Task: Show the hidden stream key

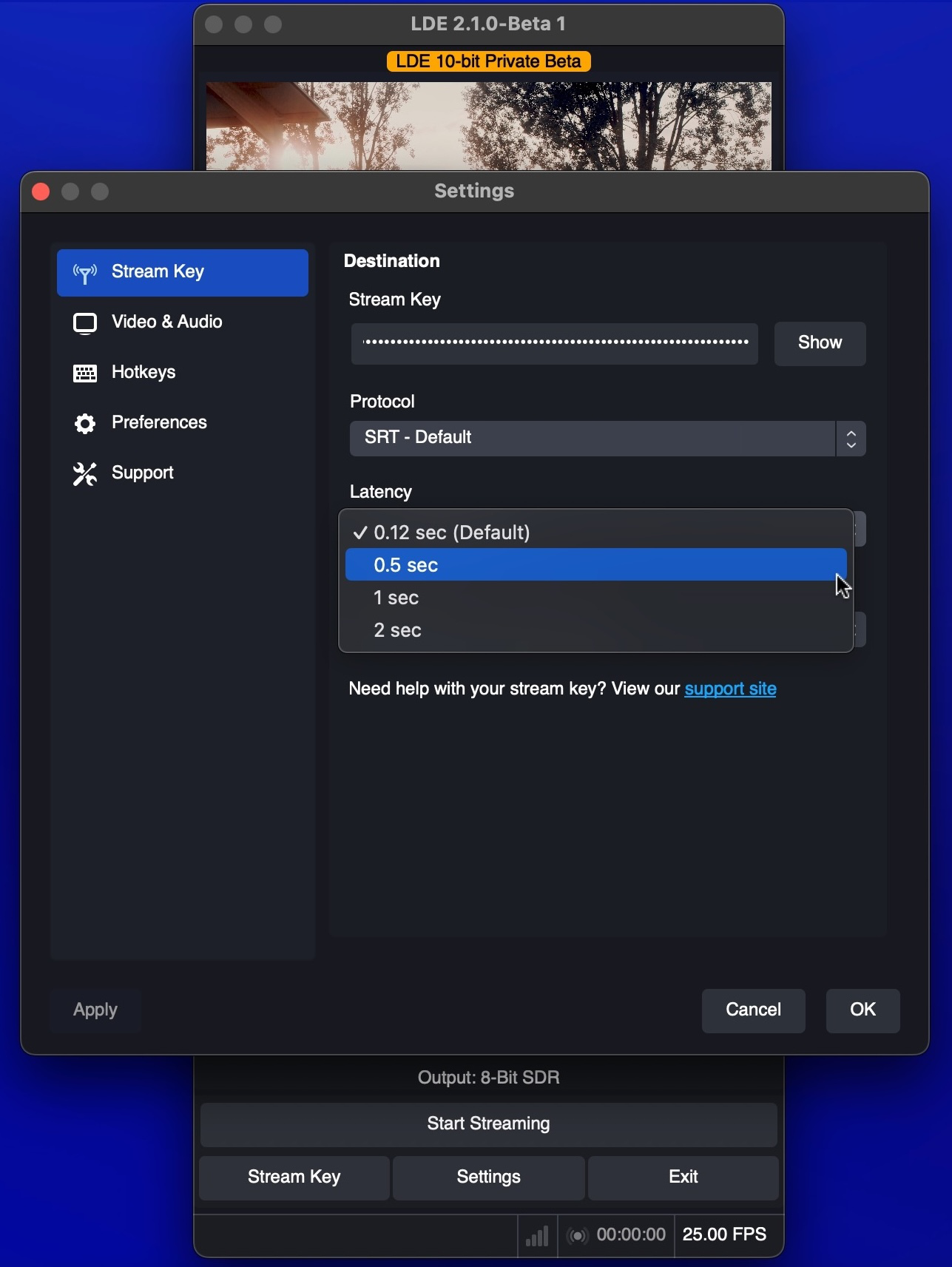Action: 820,343
